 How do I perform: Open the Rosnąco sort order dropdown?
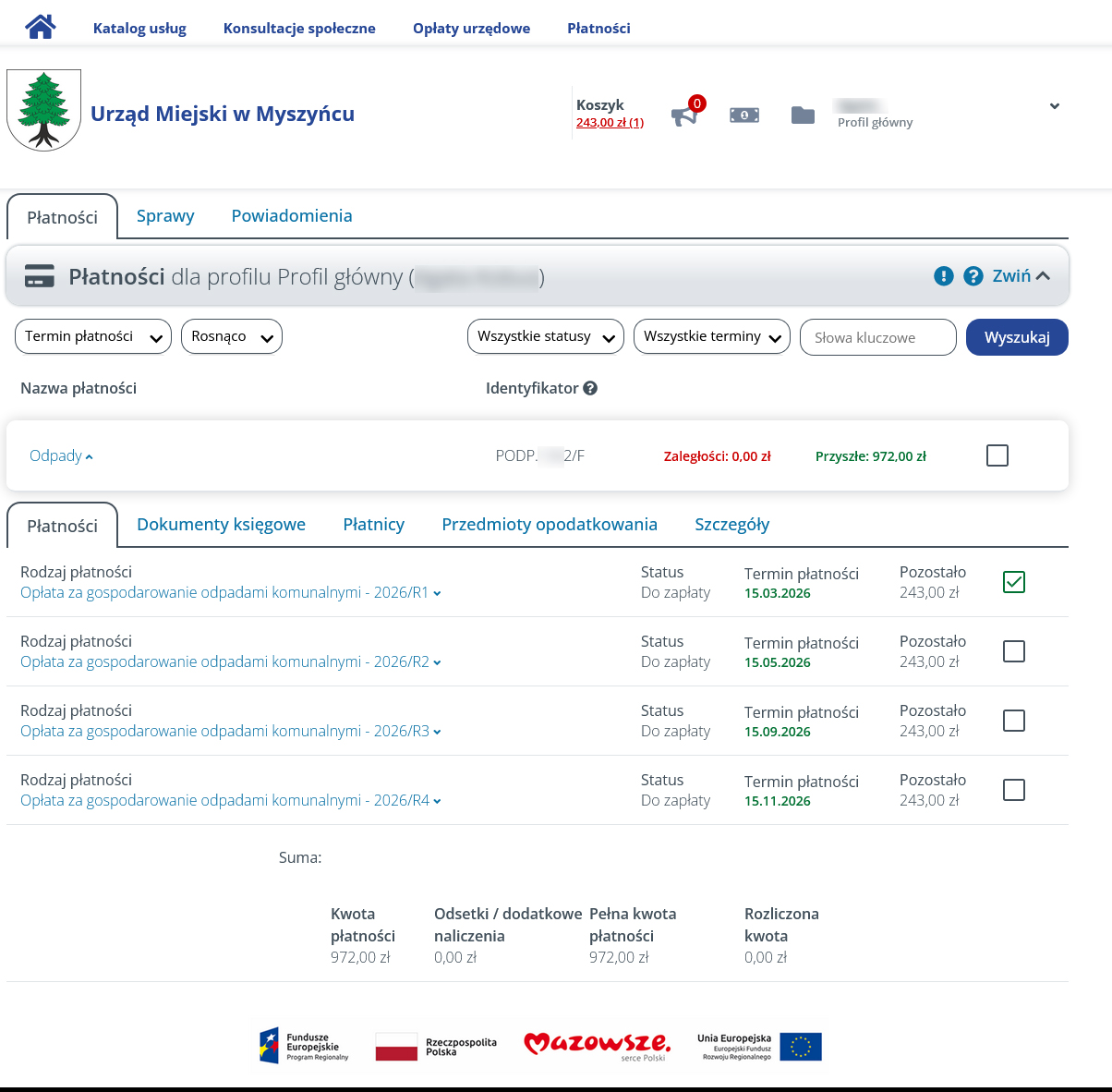[x=231, y=336]
